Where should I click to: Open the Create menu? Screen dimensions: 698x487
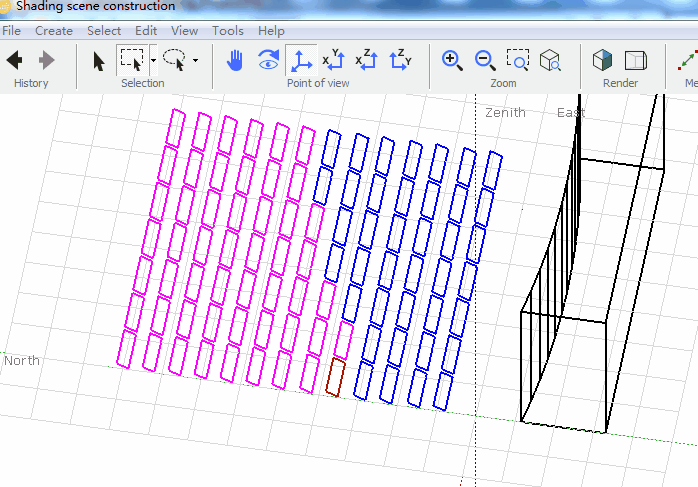(x=54, y=31)
